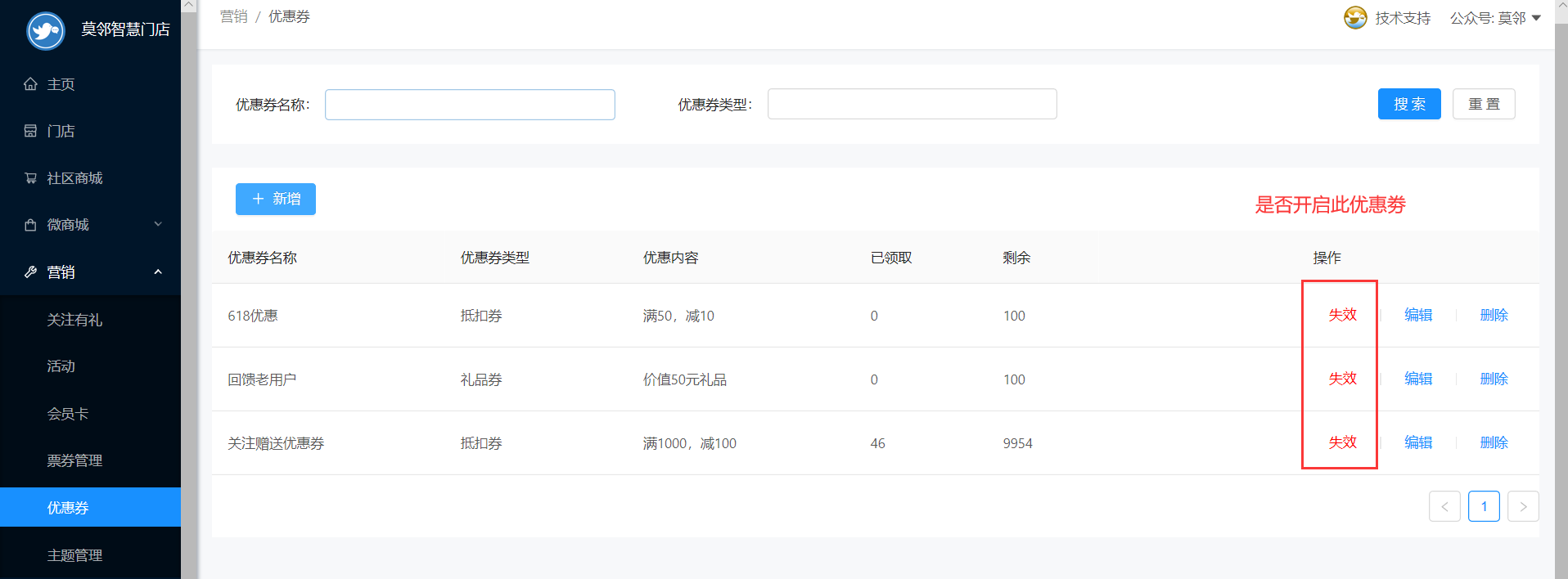Select 会员卡 submenu item
The image size is (1568, 579).
[90, 414]
